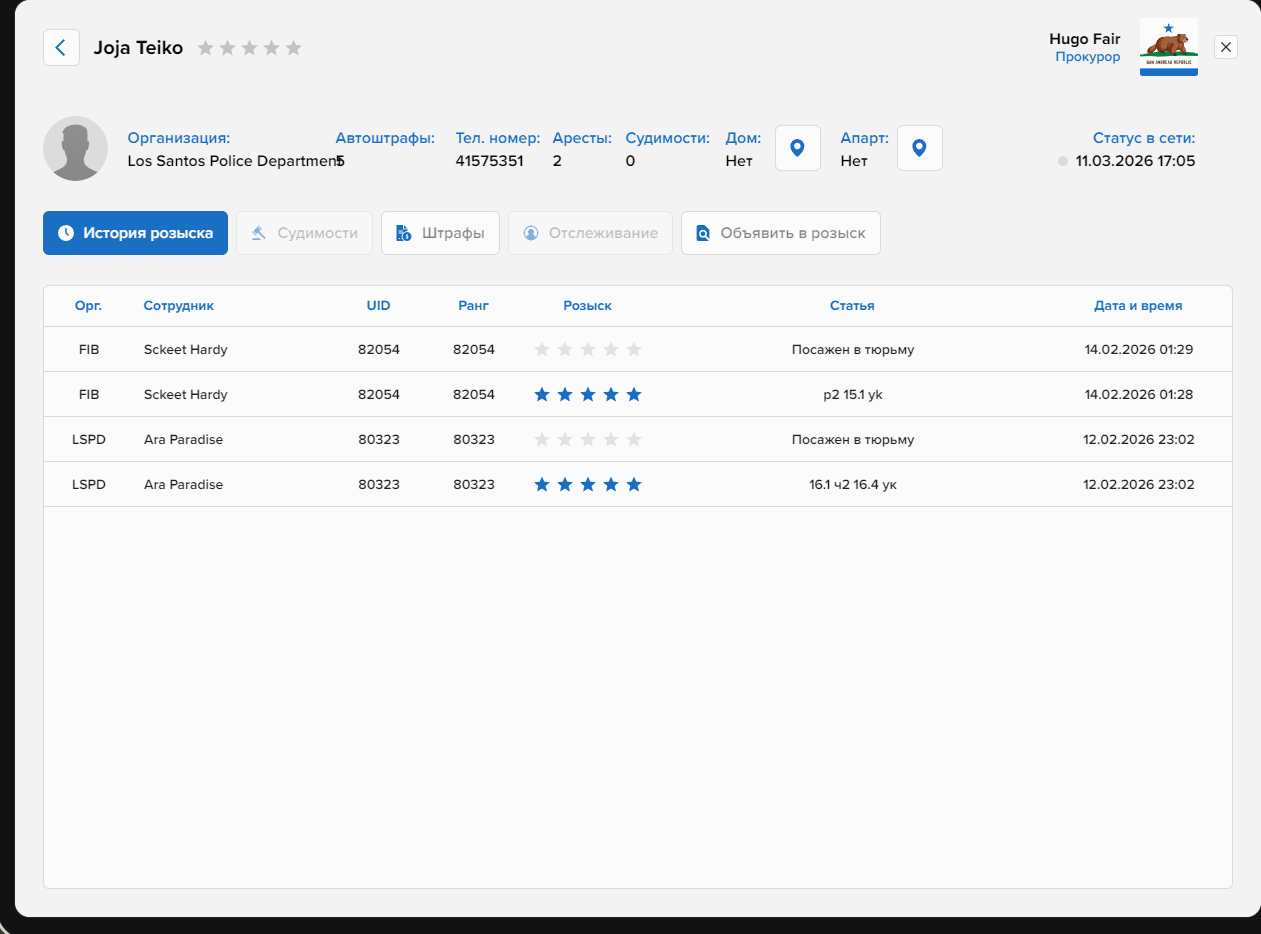Click the first star next to Joja Teiko
Image resolution: width=1261 pixels, height=934 pixels.
[205, 48]
